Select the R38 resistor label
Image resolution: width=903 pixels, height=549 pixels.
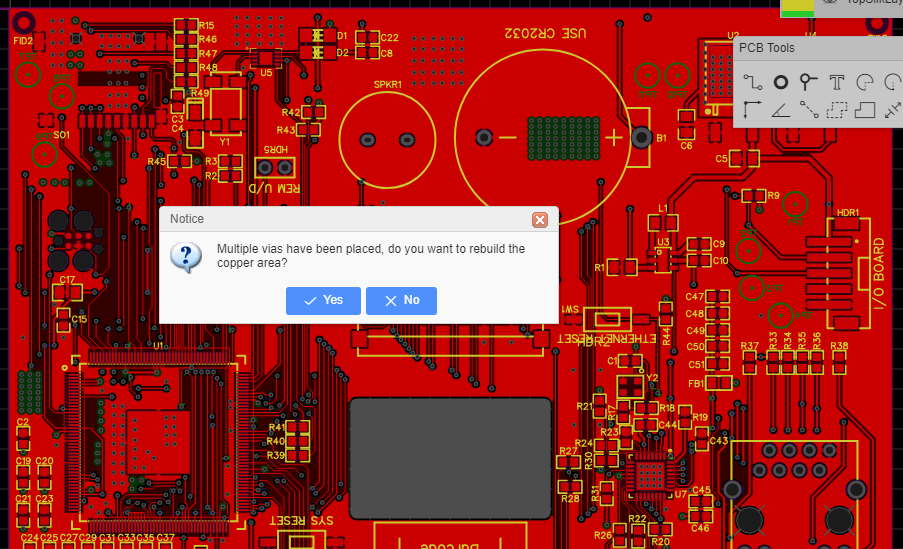click(x=839, y=346)
